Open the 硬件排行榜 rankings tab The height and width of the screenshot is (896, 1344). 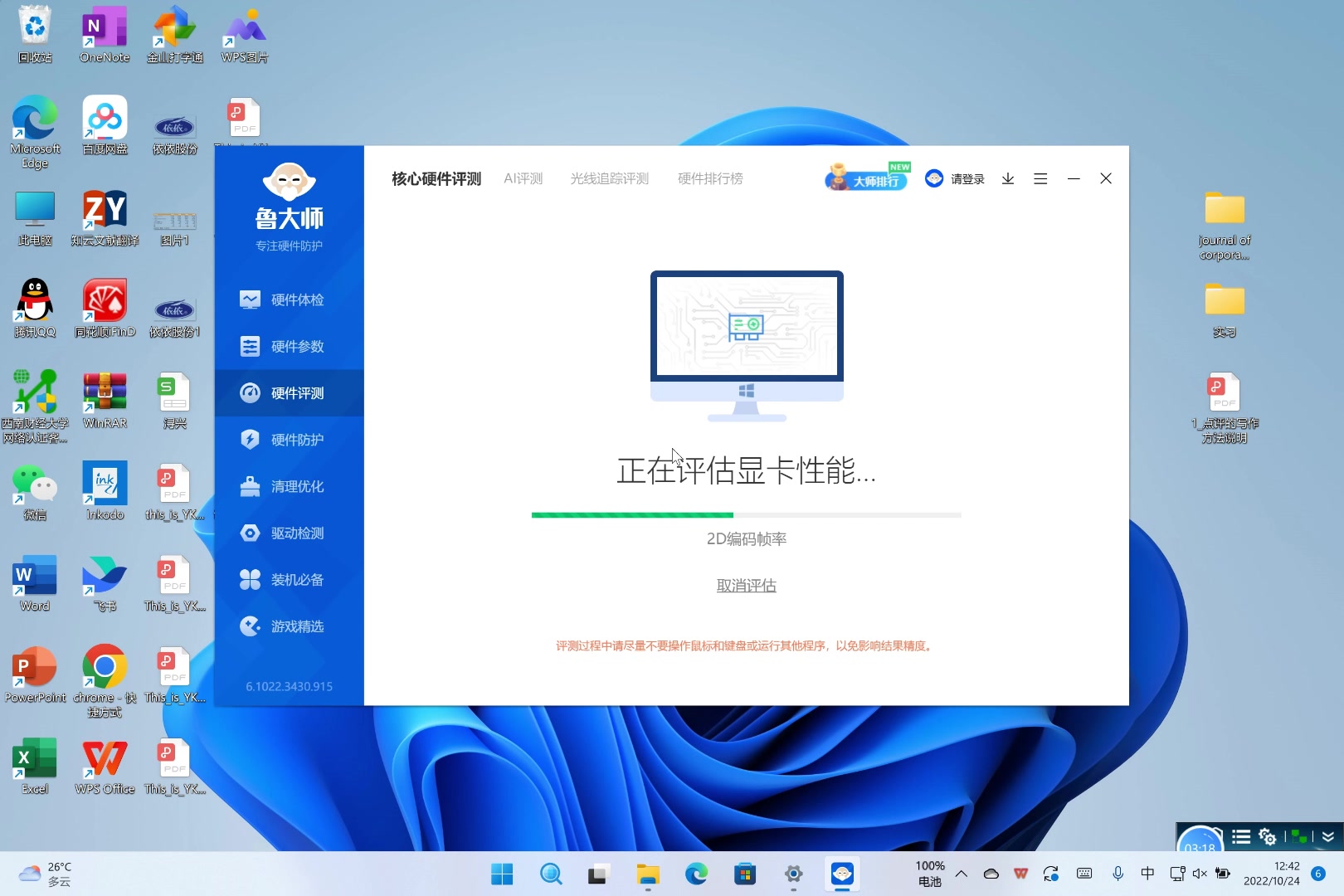tap(710, 178)
